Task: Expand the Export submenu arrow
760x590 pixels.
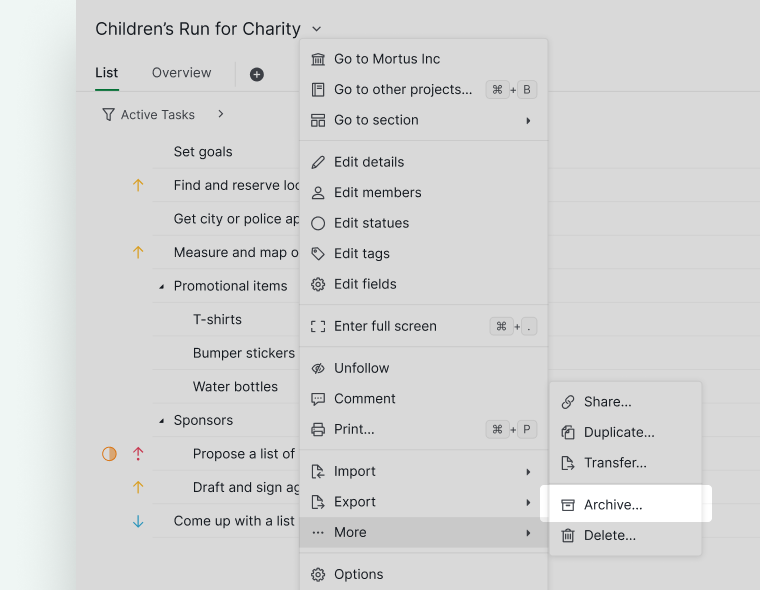Action: point(528,503)
